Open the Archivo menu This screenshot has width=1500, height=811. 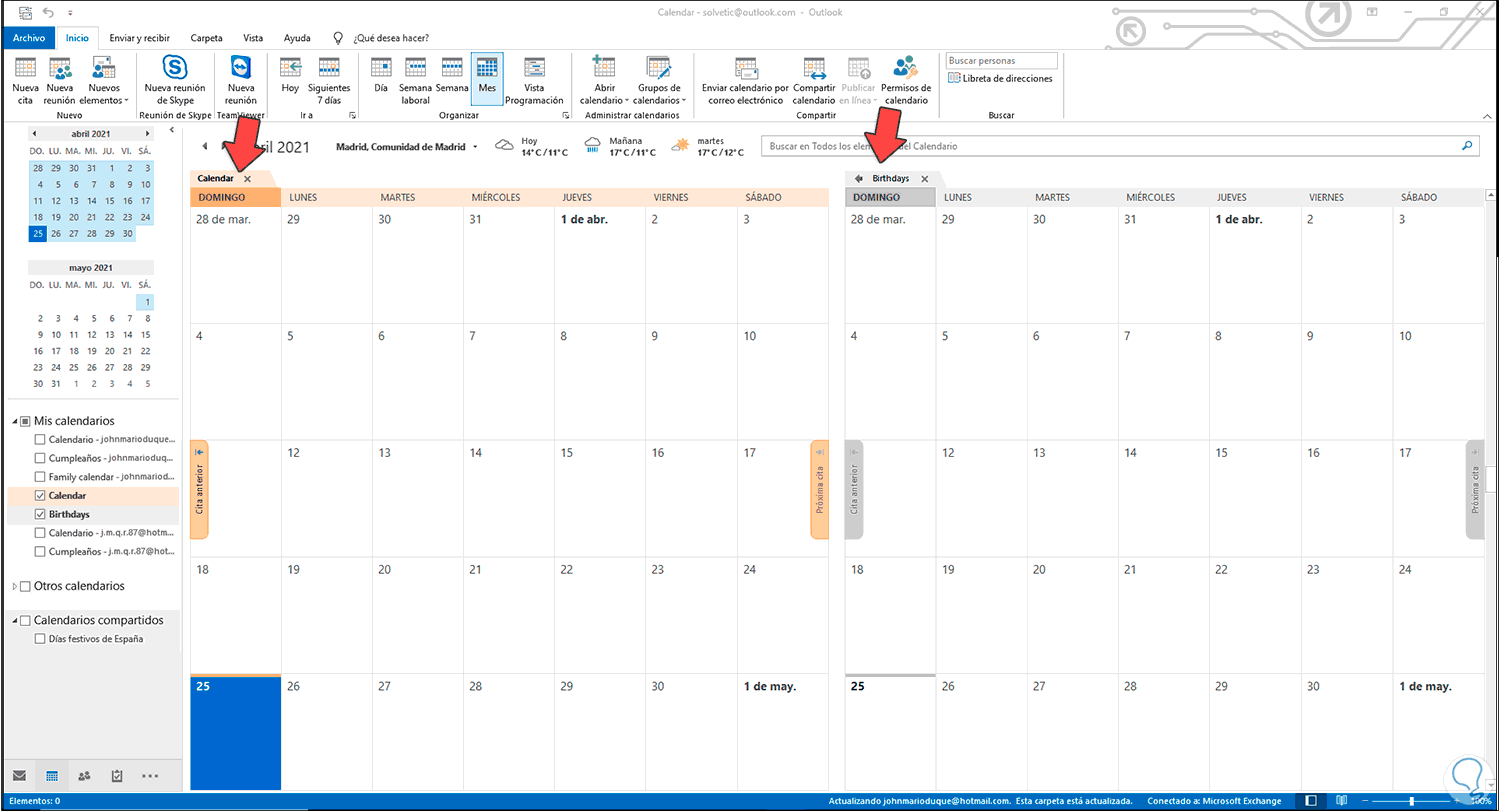(x=29, y=38)
